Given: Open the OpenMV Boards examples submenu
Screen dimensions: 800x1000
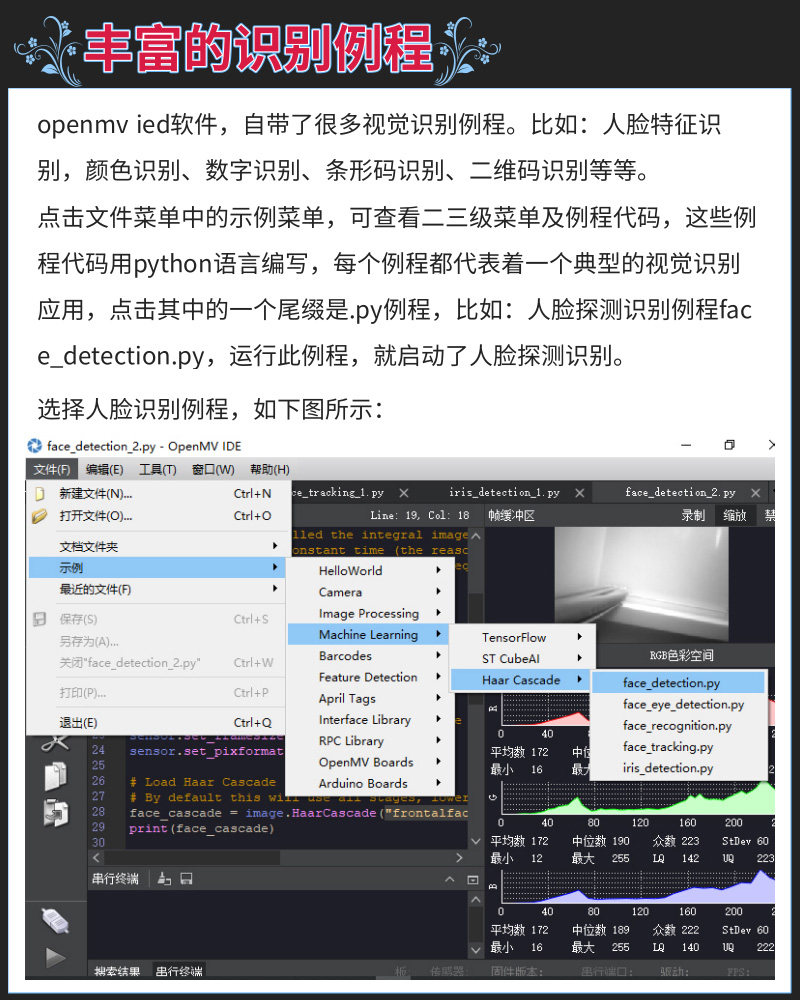Looking at the screenshot, I should coord(370,762).
